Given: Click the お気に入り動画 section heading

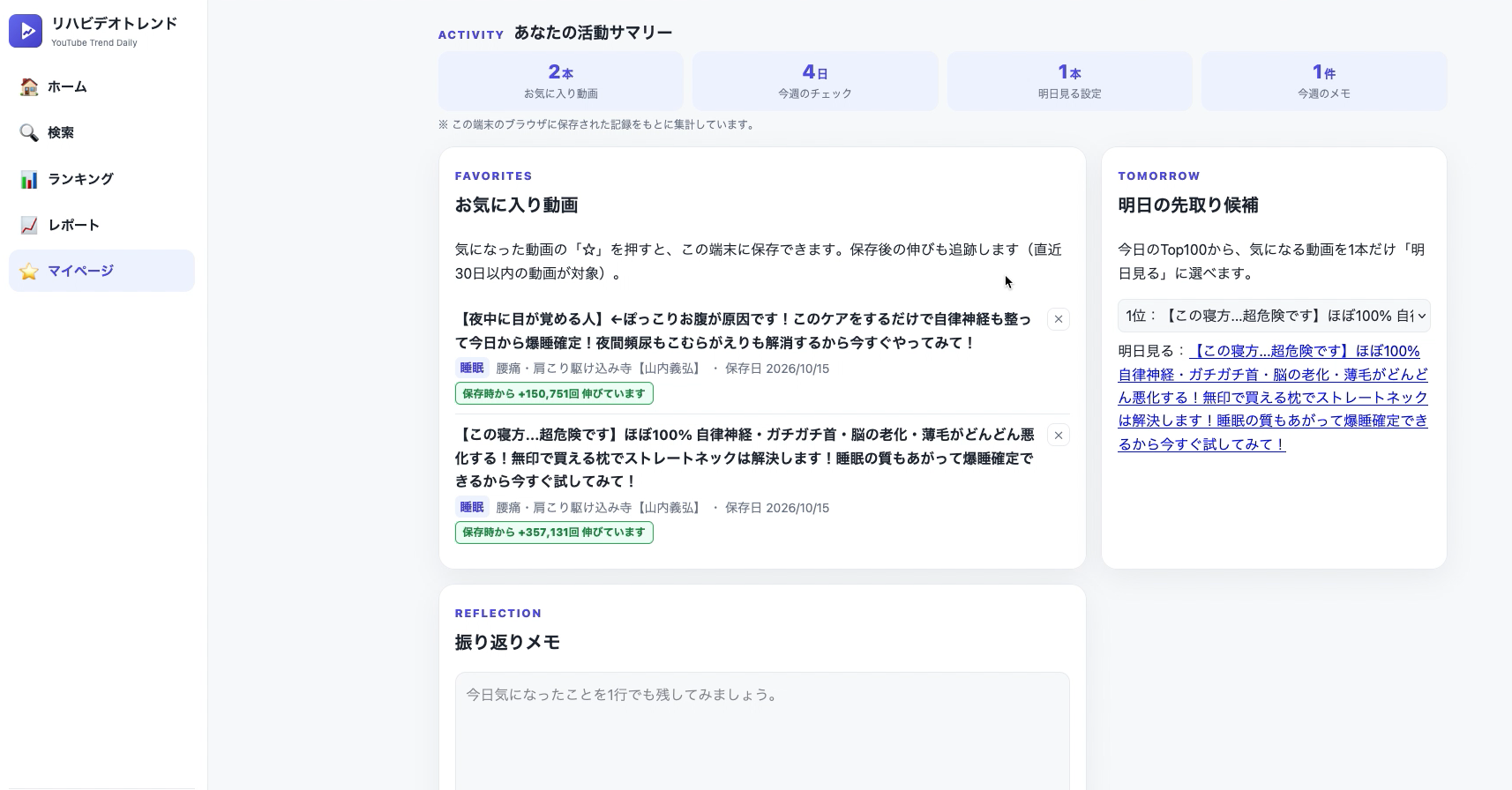Looking at the screenshot, I should coord(517,205).
